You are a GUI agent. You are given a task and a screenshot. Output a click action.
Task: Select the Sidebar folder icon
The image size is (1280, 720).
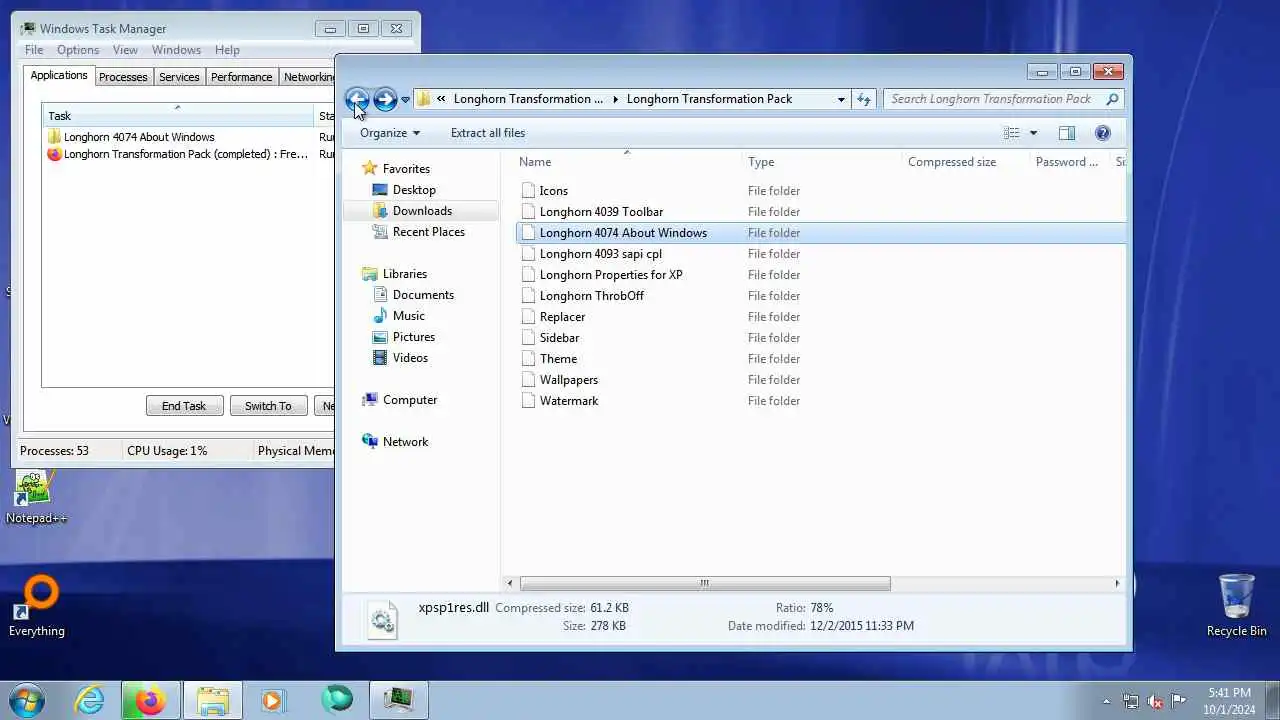pyautogui.click(x=529, y=338)
